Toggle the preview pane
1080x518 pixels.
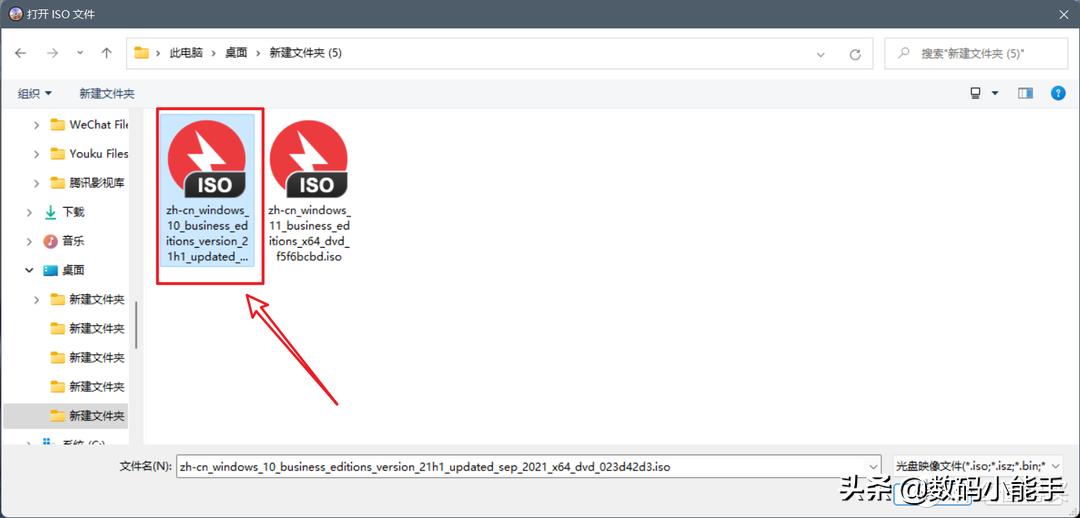coord(1026,93)
